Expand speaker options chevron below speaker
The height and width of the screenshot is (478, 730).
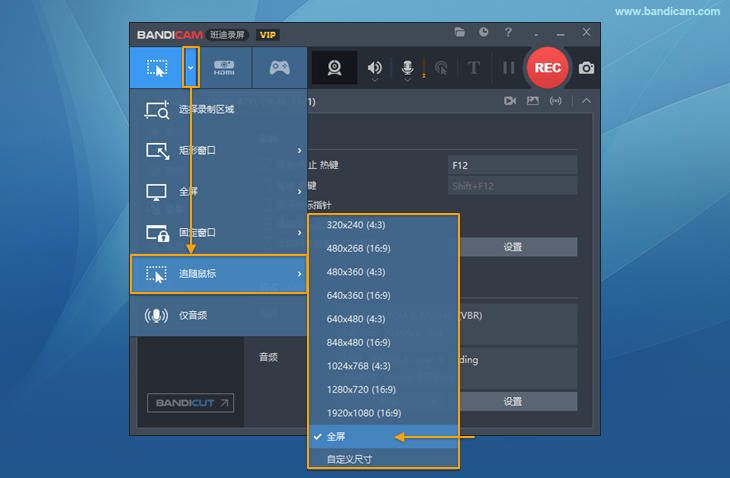374,80
